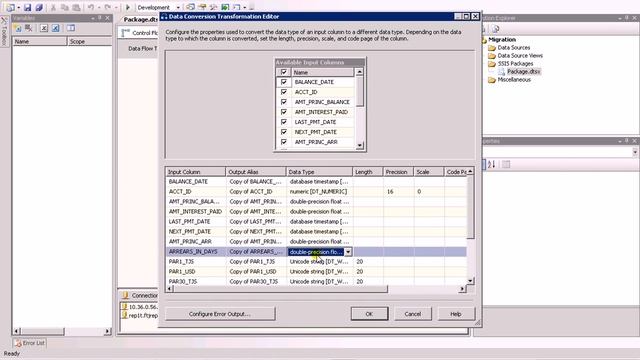This screenshot has height=360, width=640.
Task: Click the Property Pages icon
Action: pyautogui.click(x=506, y=164)
